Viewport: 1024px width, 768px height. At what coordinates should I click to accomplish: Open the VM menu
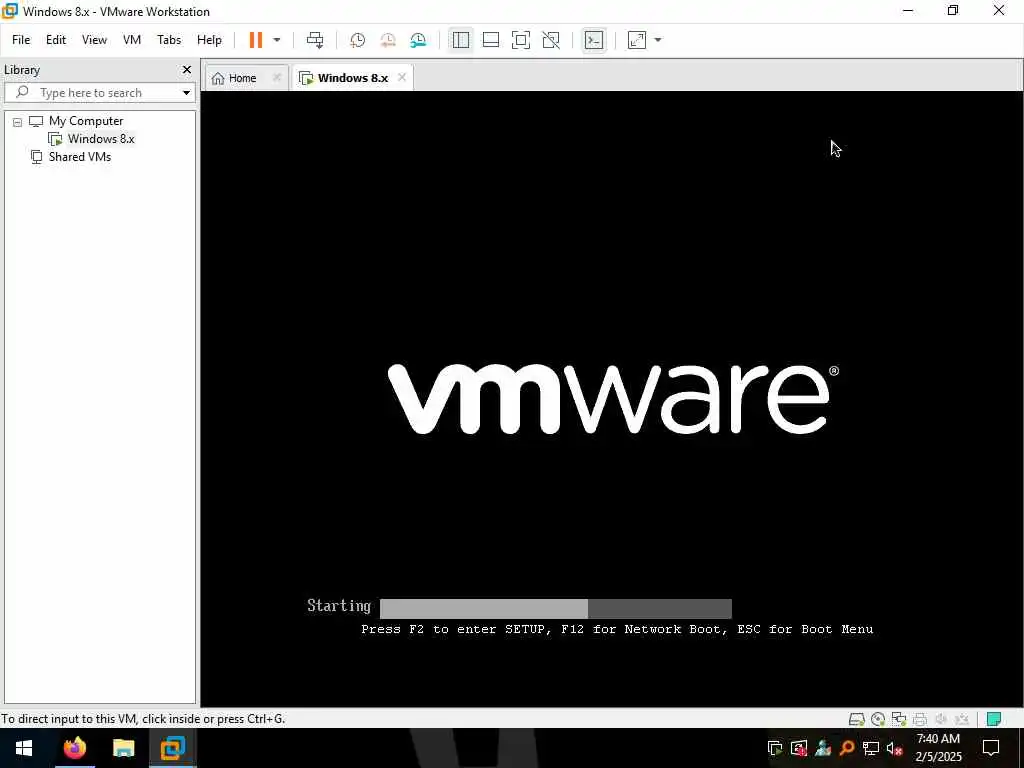point(132,40)
